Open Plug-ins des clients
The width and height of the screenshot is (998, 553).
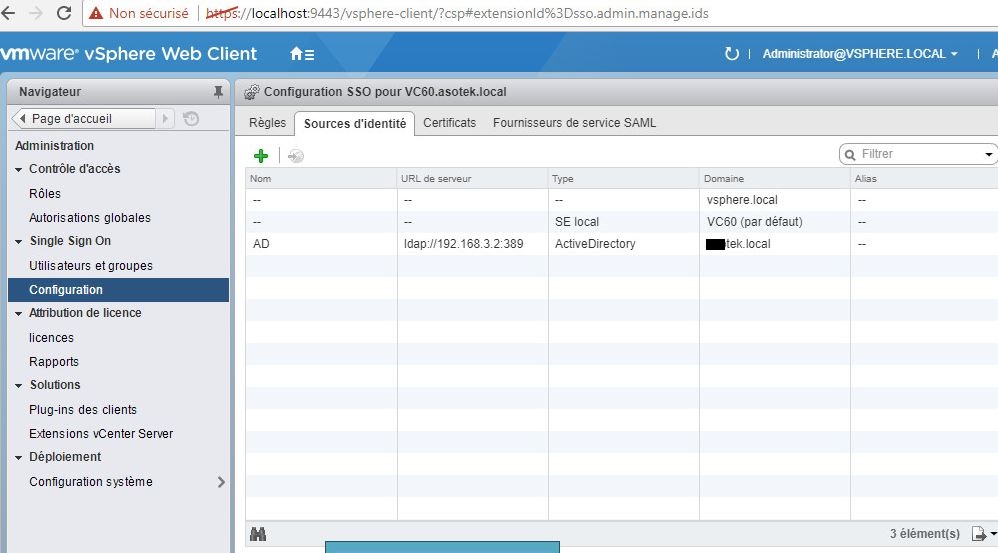pyautogui.click(x=83, y=410)
